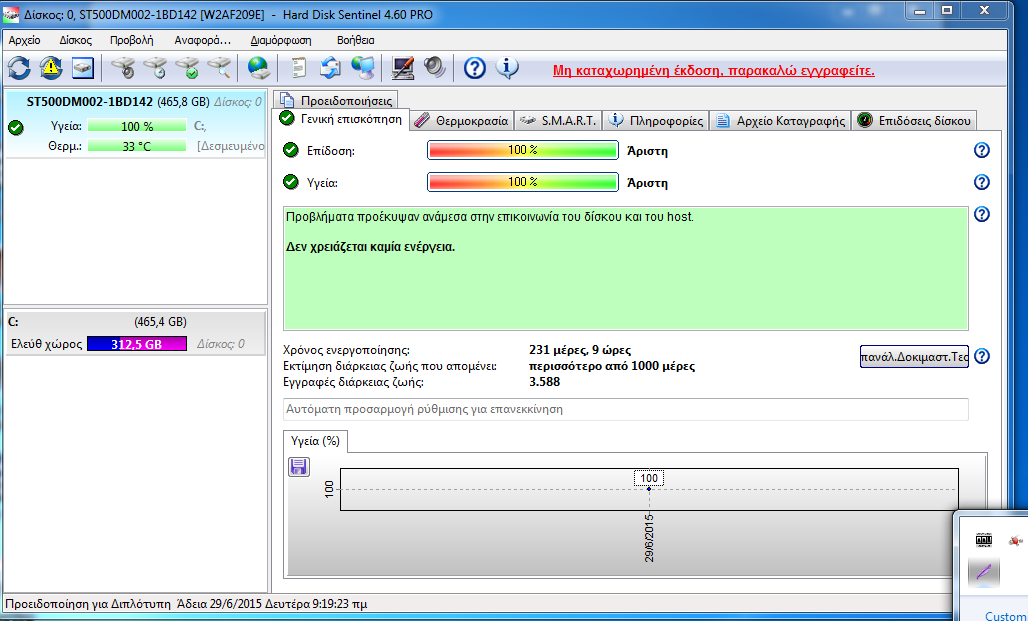Click the help icon next to test button
Image resolution: width=1028 pixels, height=621 pixels.
coord(981,356)
